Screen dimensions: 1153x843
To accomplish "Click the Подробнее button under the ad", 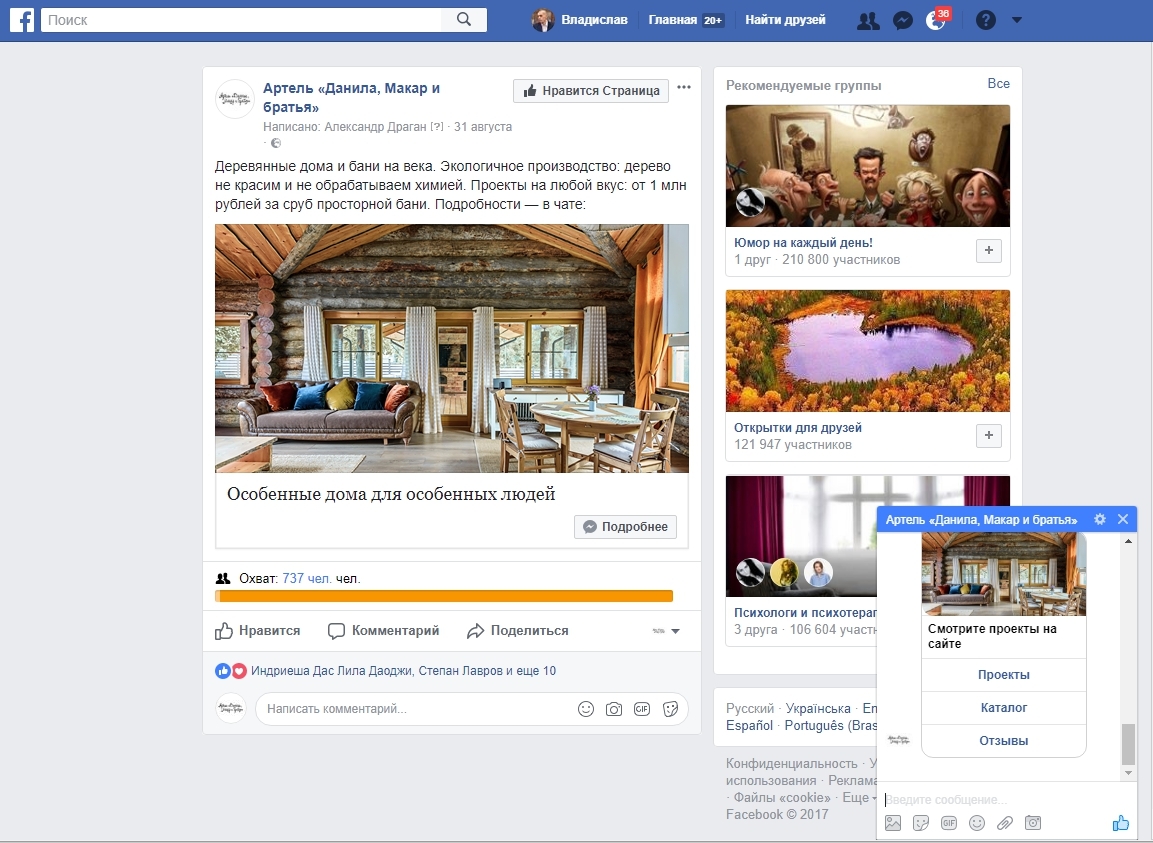I will 625,527.
